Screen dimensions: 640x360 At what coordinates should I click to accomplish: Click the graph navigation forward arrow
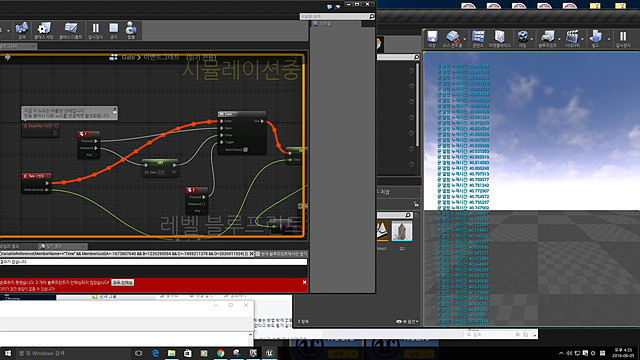[x=7, y=58]
